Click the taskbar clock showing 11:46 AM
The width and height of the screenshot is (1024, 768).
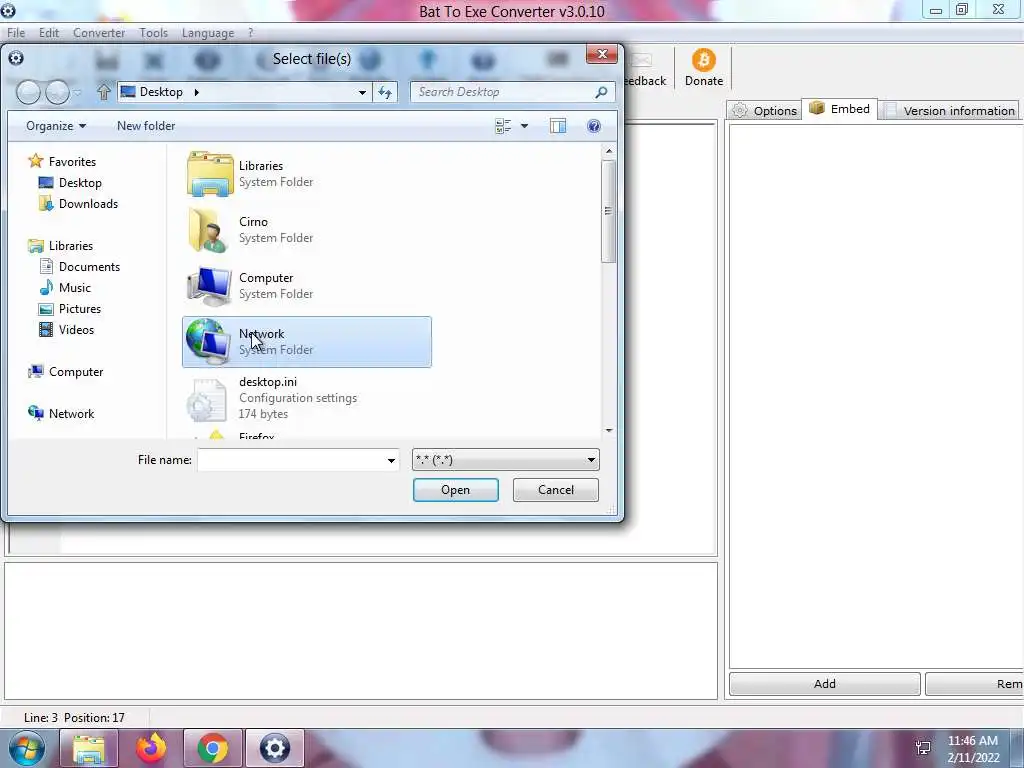click(972, 748)
